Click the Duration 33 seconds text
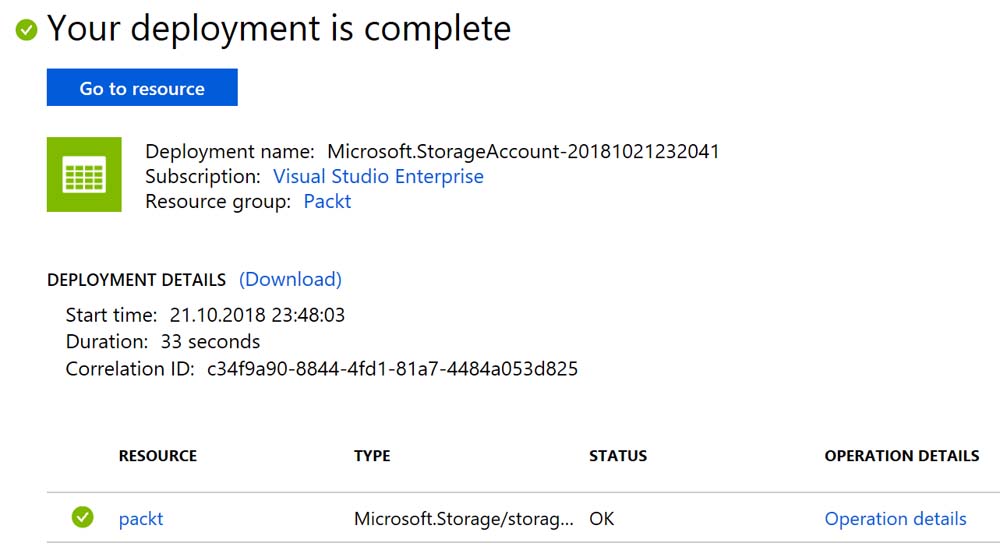The height and width of the screenshot is (550, 1000). (210, 342)
